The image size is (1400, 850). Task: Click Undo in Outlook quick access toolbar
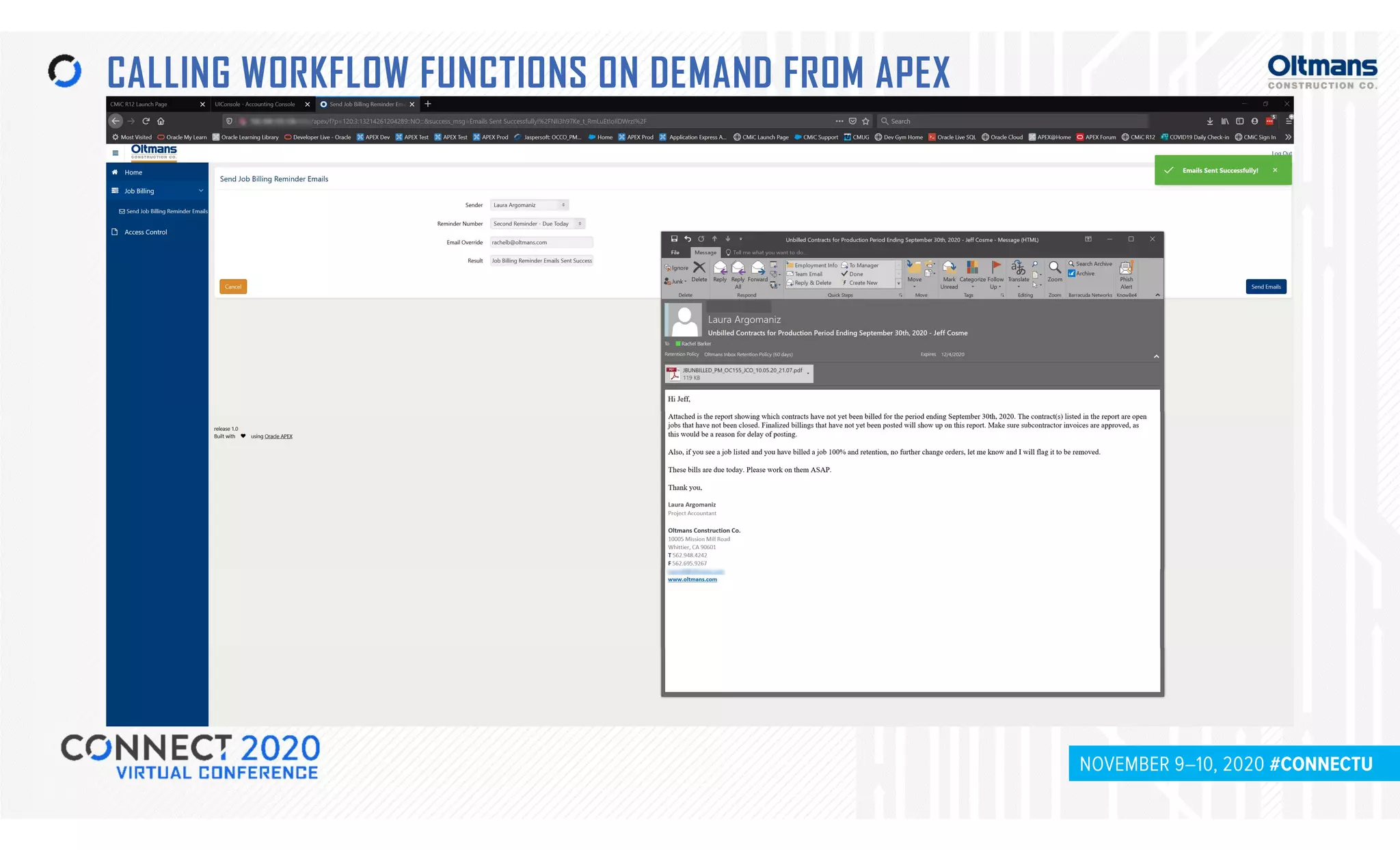click(688, 239)
